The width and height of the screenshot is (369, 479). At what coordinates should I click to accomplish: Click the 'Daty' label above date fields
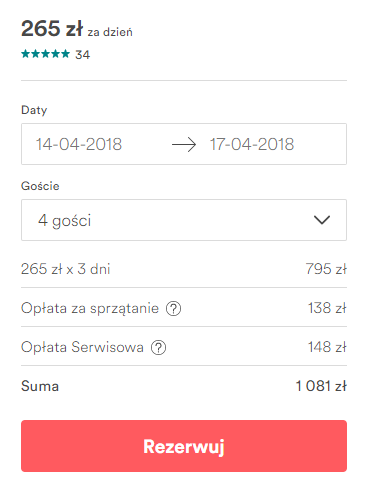34,110
